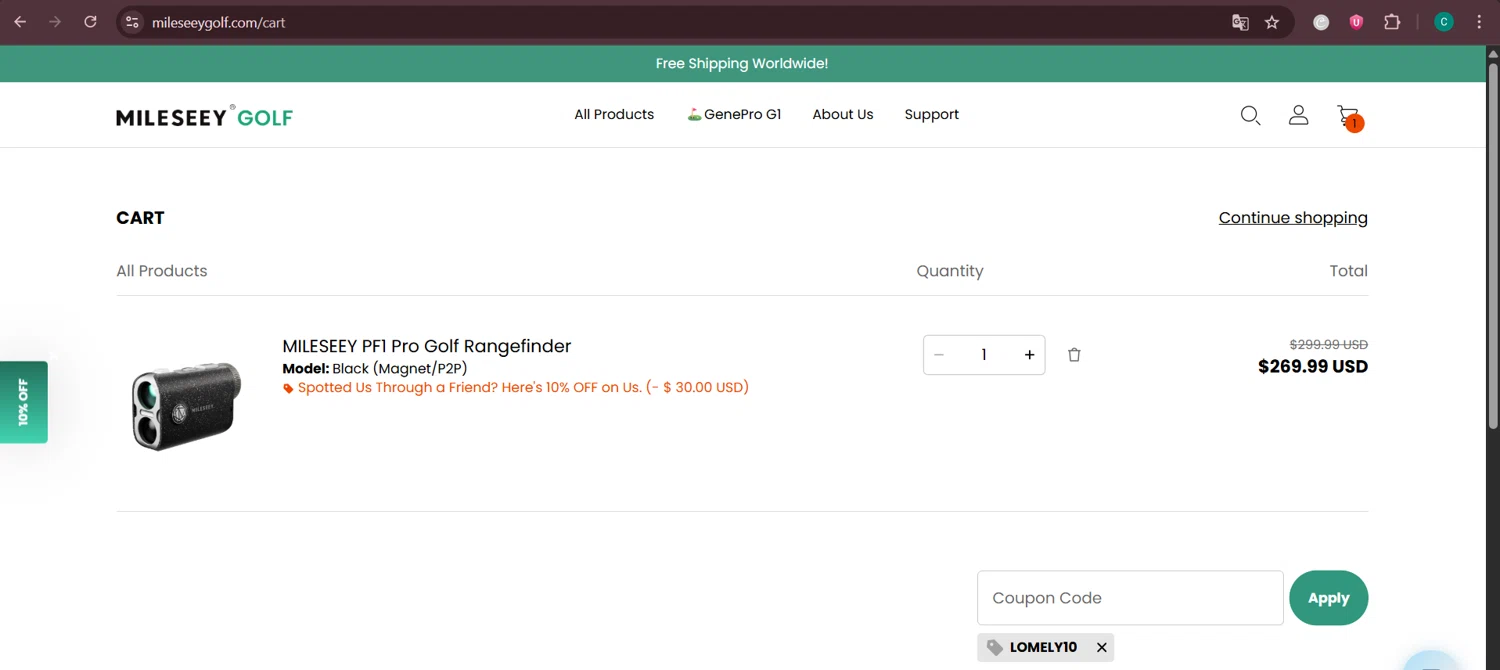Open the browser extensions puzzle icon
Viewport: 1500px width, 670px height.
tap(1392, 22)
